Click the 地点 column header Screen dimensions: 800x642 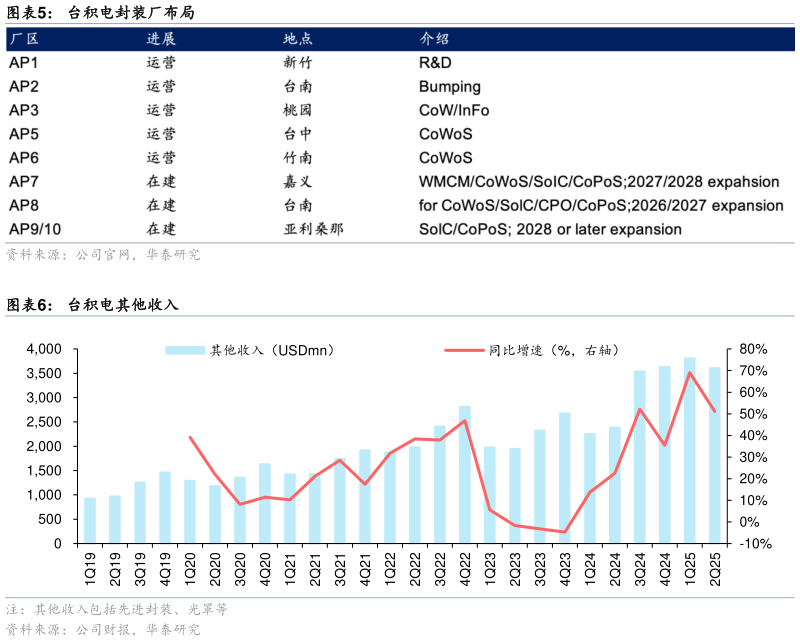point(297,39)
